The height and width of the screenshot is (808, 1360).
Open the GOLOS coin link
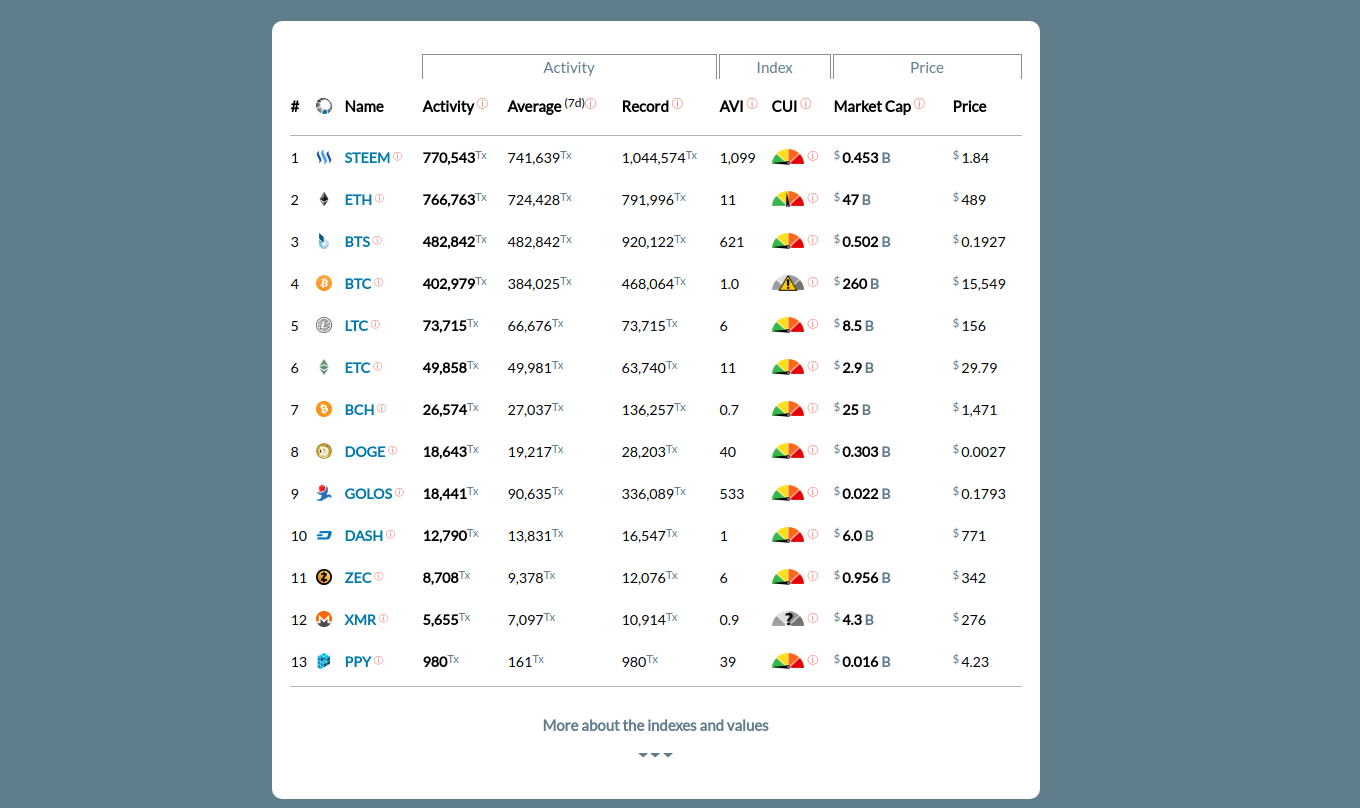click(x=369, y=494)
